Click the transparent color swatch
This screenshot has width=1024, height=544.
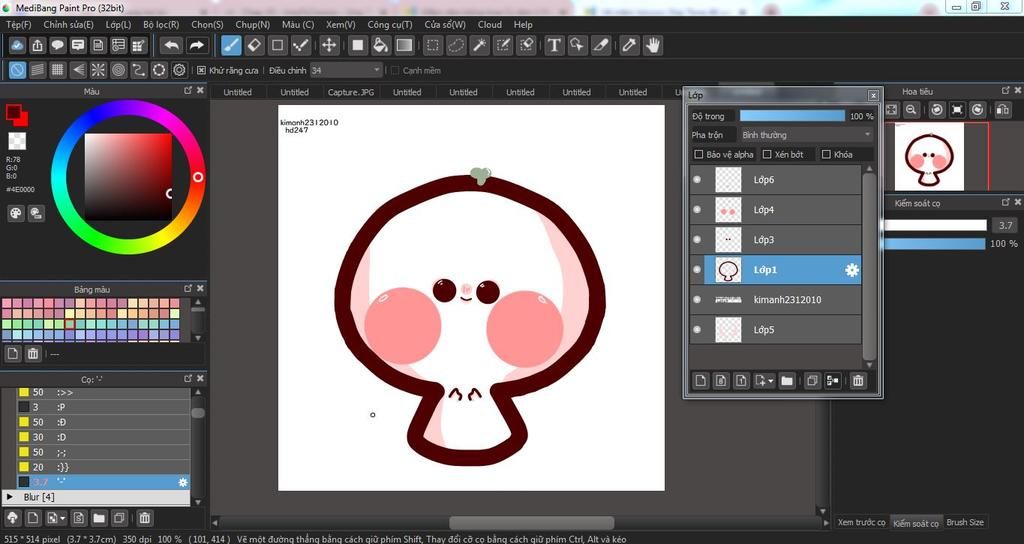[17, 140]
